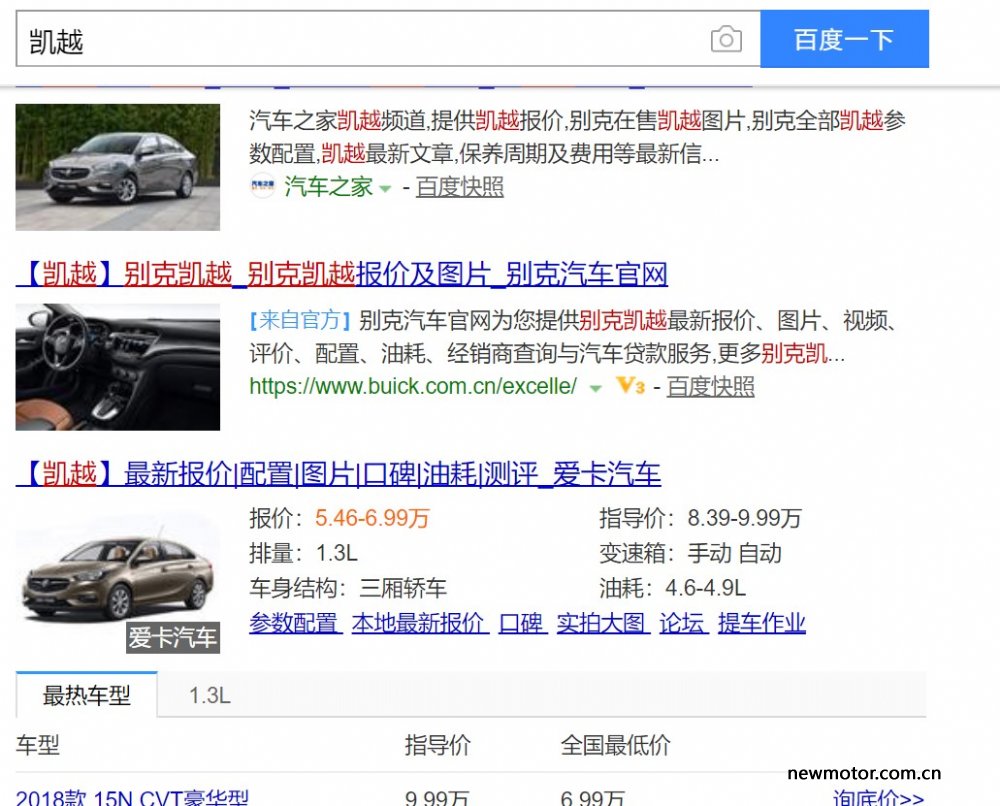The height and width of the screenshot is (806, 1000).
Task: Open the 别克汽车官网 凯越 result title
Action: 342,275
